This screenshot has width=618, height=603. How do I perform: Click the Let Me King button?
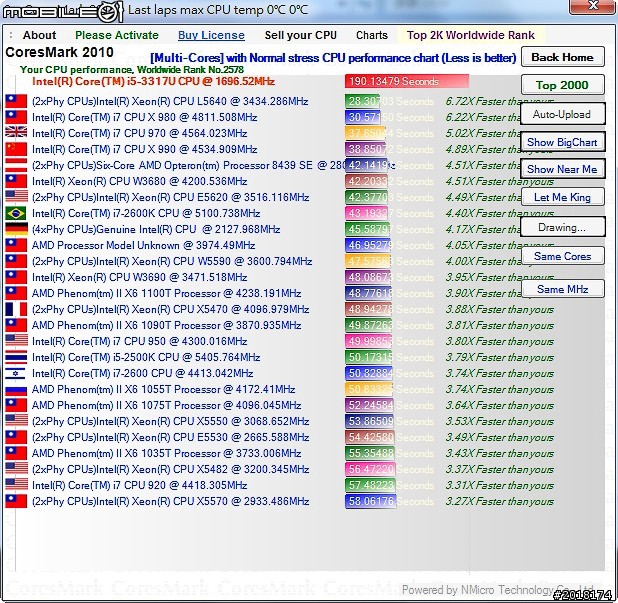click(x=562, y=197)
